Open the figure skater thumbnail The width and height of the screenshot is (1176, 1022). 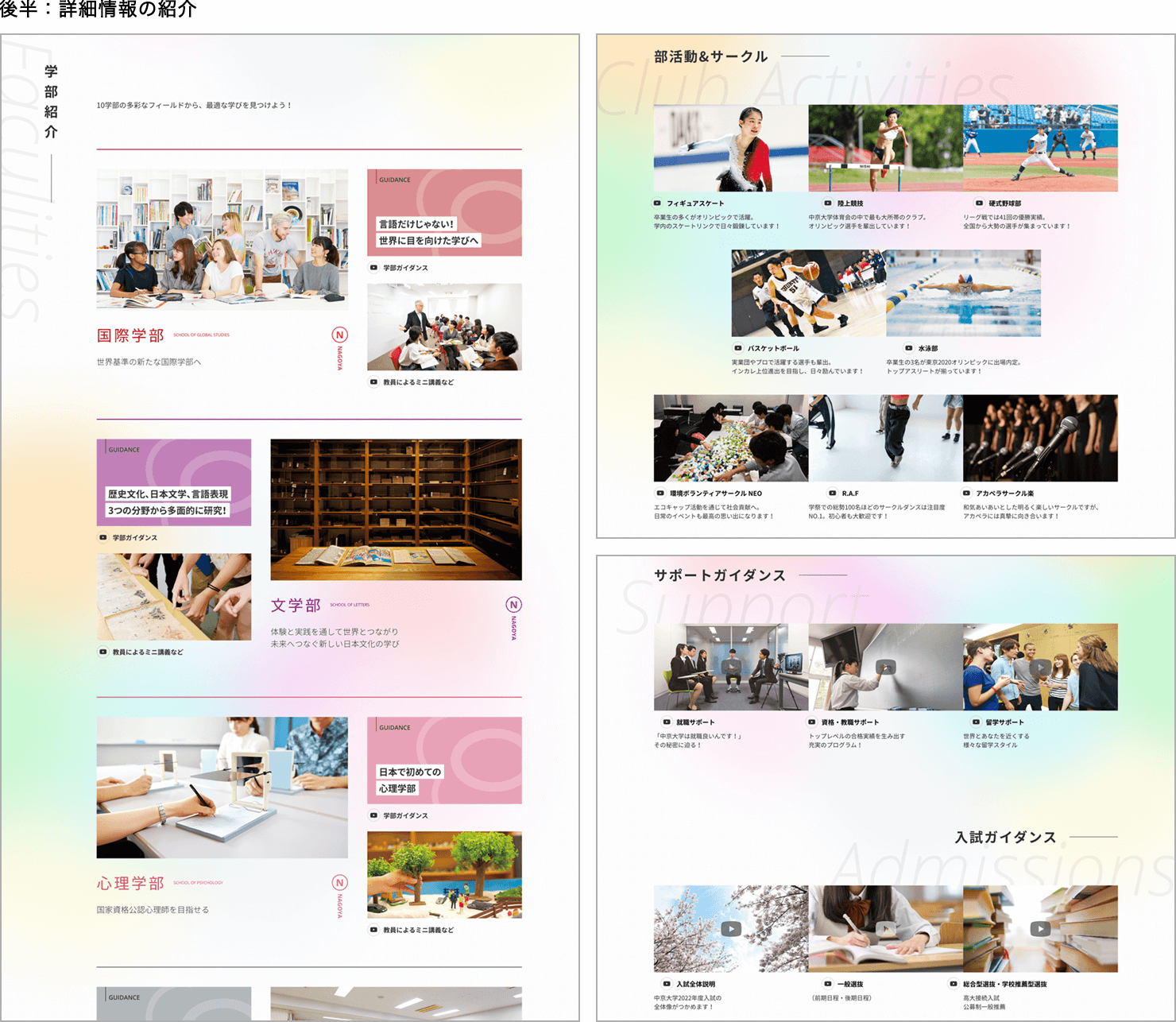tap(731, 148)
